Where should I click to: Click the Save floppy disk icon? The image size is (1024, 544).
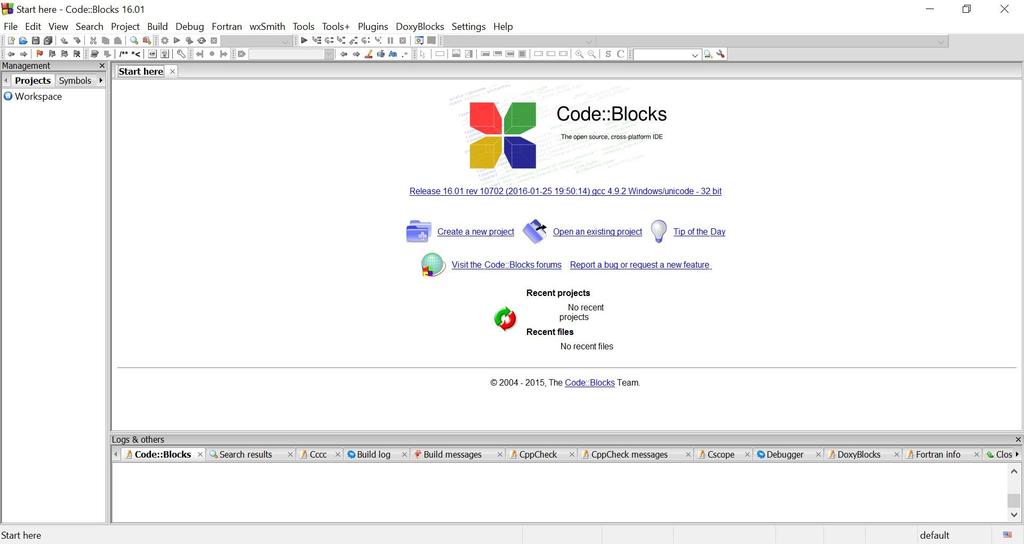(35, 40)
